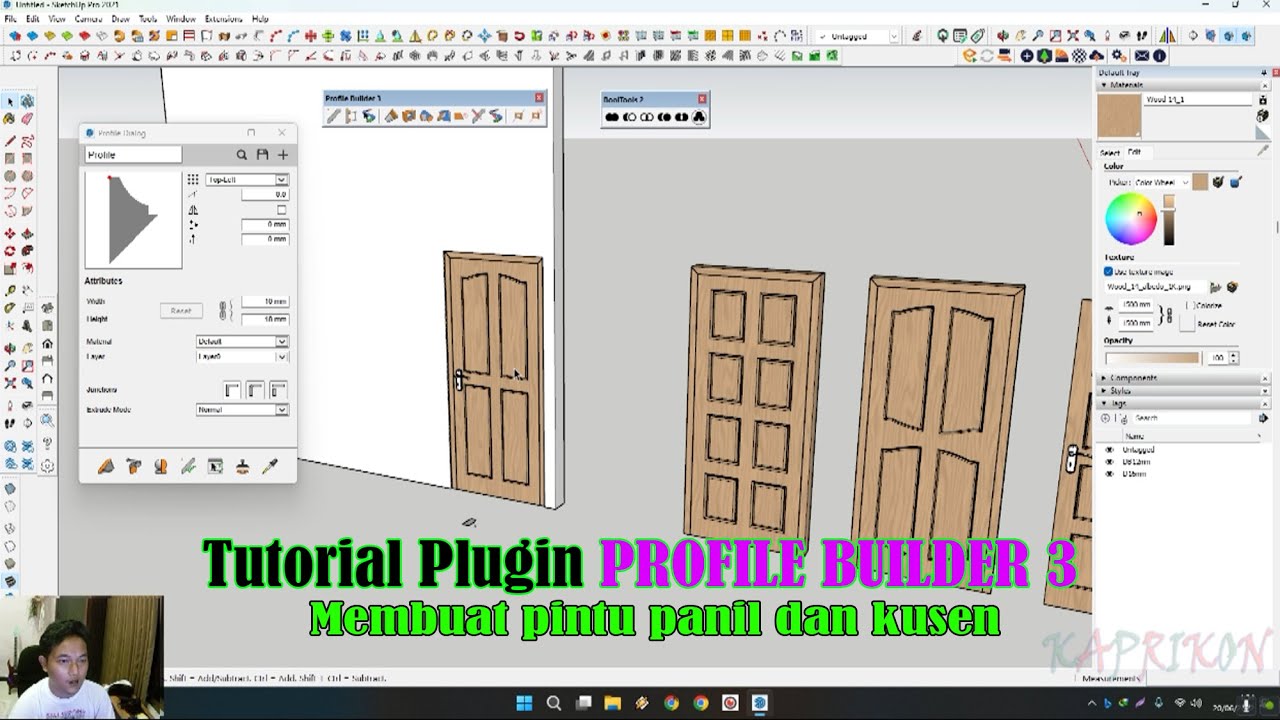Open the Top-Left placement dropdown

pyautogui.click(x=247, y=180)
